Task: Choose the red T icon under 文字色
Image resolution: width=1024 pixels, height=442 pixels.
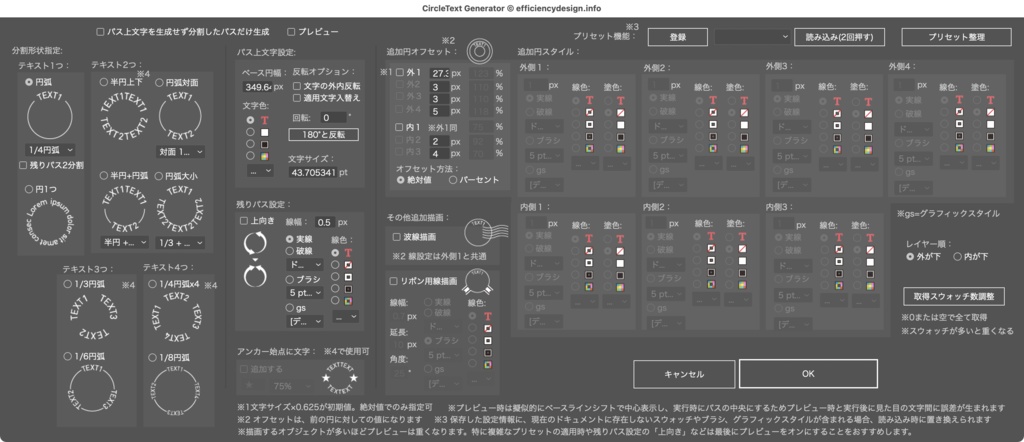Action: 264,120
